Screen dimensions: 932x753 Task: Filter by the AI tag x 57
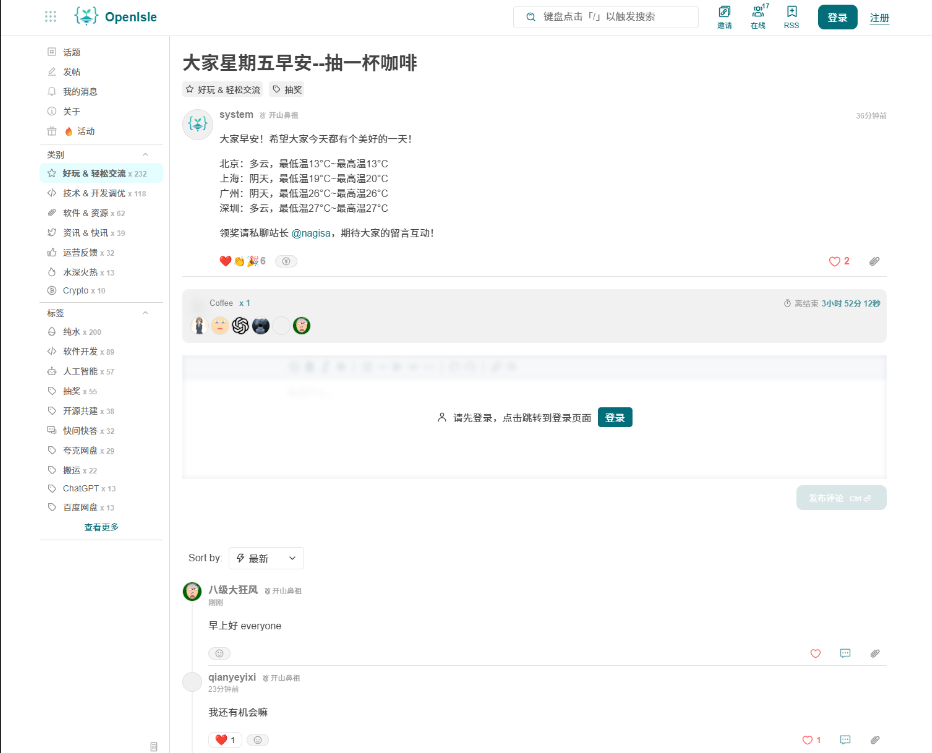pyautogui.click(x=101, y=371)
